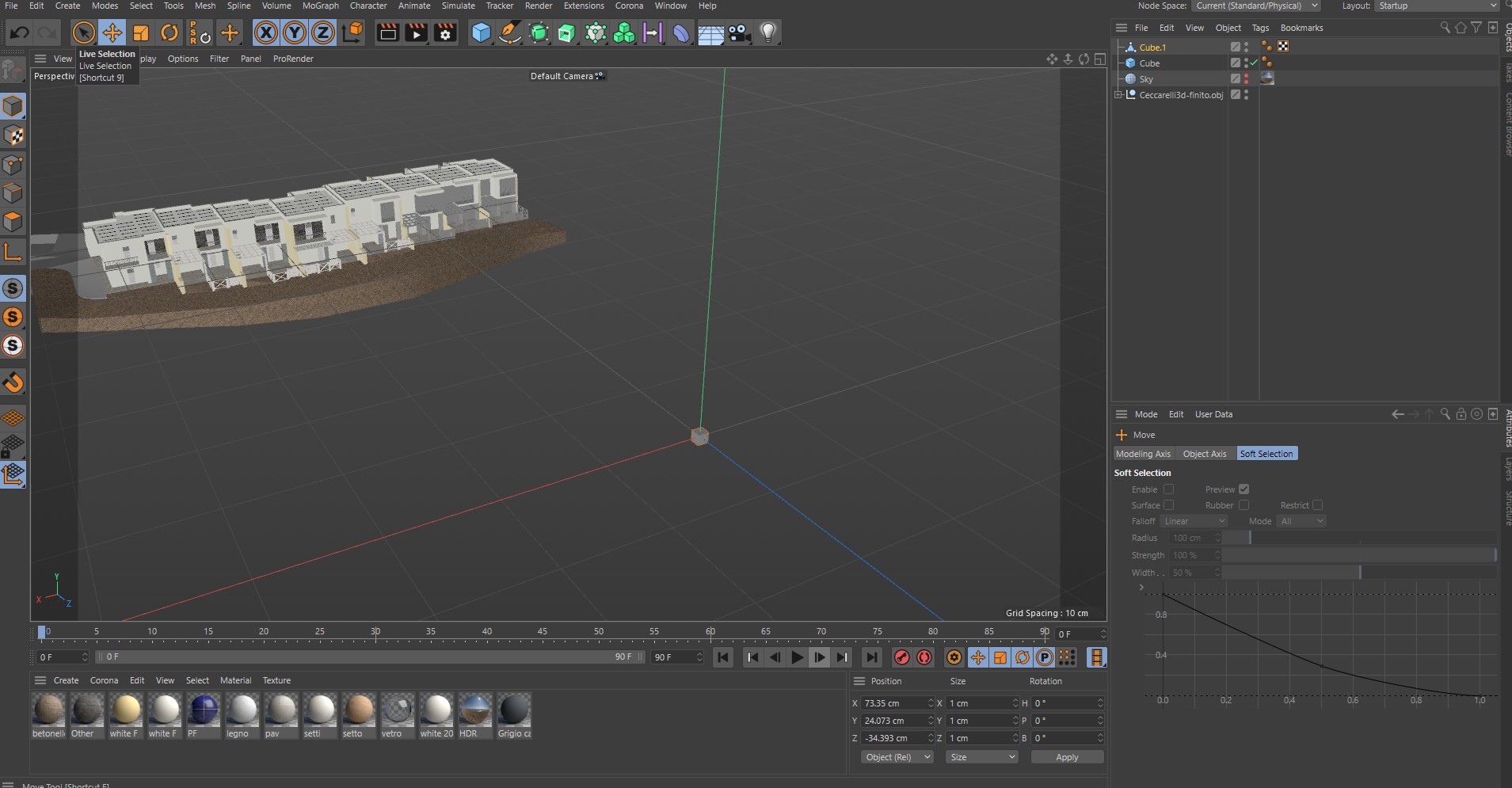Add a Light object
This screenshot has height=788, width=1512.
(x=767, y=32)
